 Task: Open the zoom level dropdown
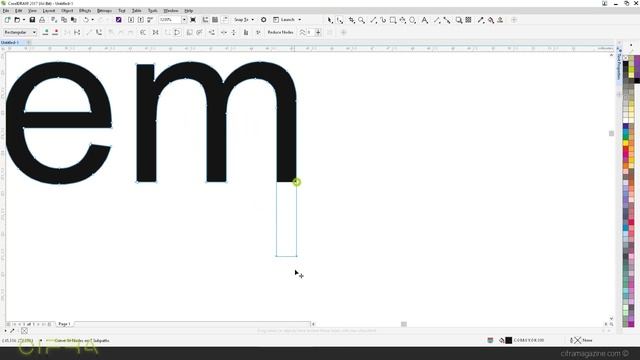[184, 20]
